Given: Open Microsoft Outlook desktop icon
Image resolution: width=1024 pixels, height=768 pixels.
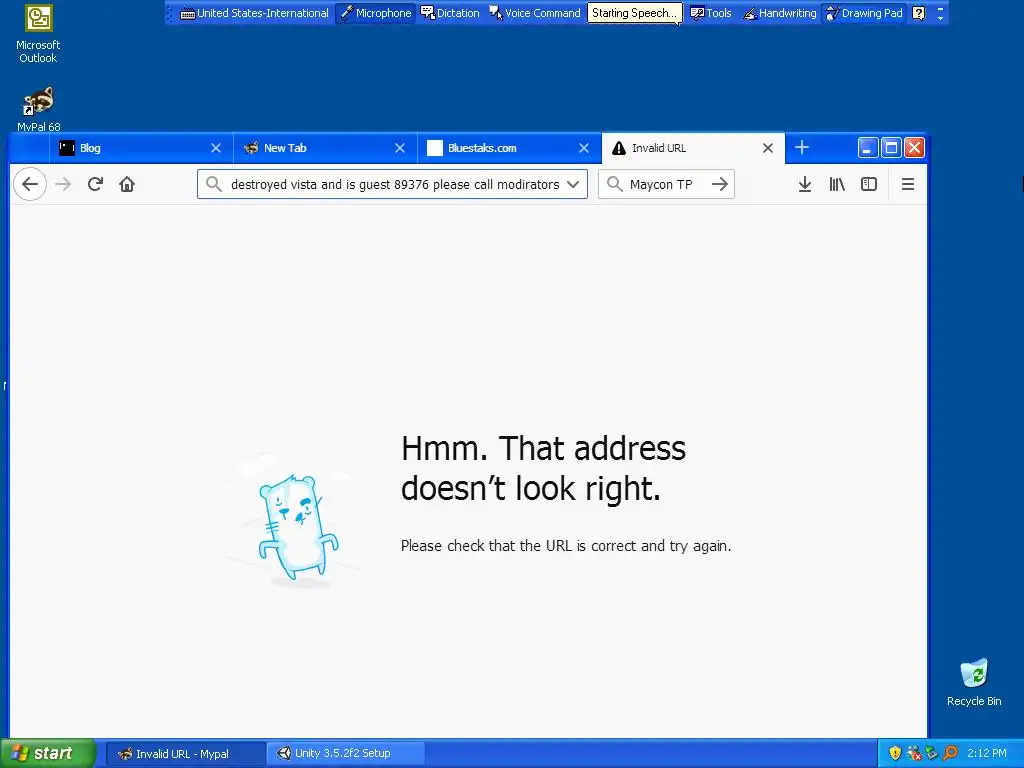Looking at the screenshot, I should 38,34.
